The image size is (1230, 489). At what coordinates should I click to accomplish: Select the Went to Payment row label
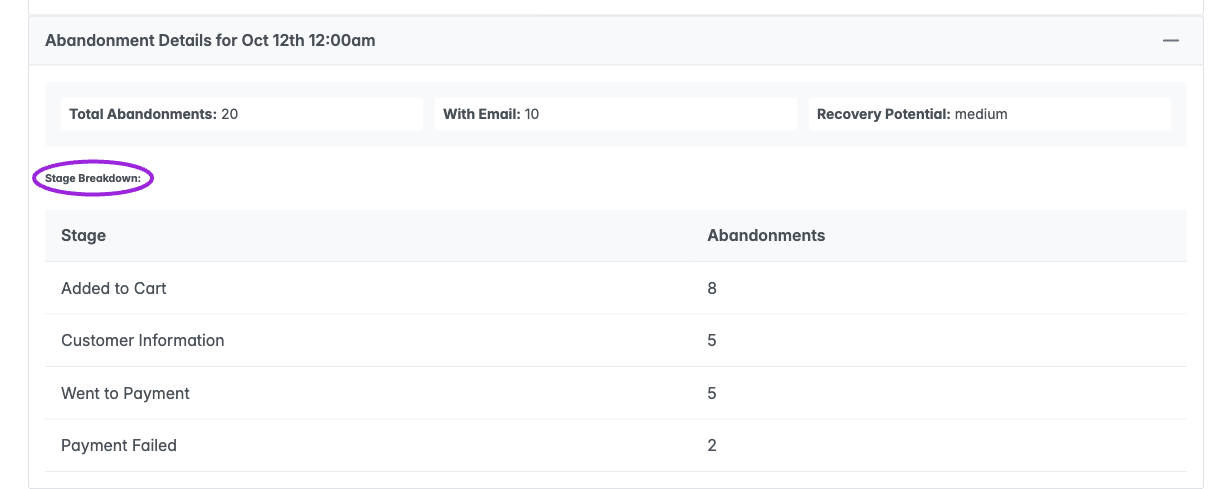point(125,393)
